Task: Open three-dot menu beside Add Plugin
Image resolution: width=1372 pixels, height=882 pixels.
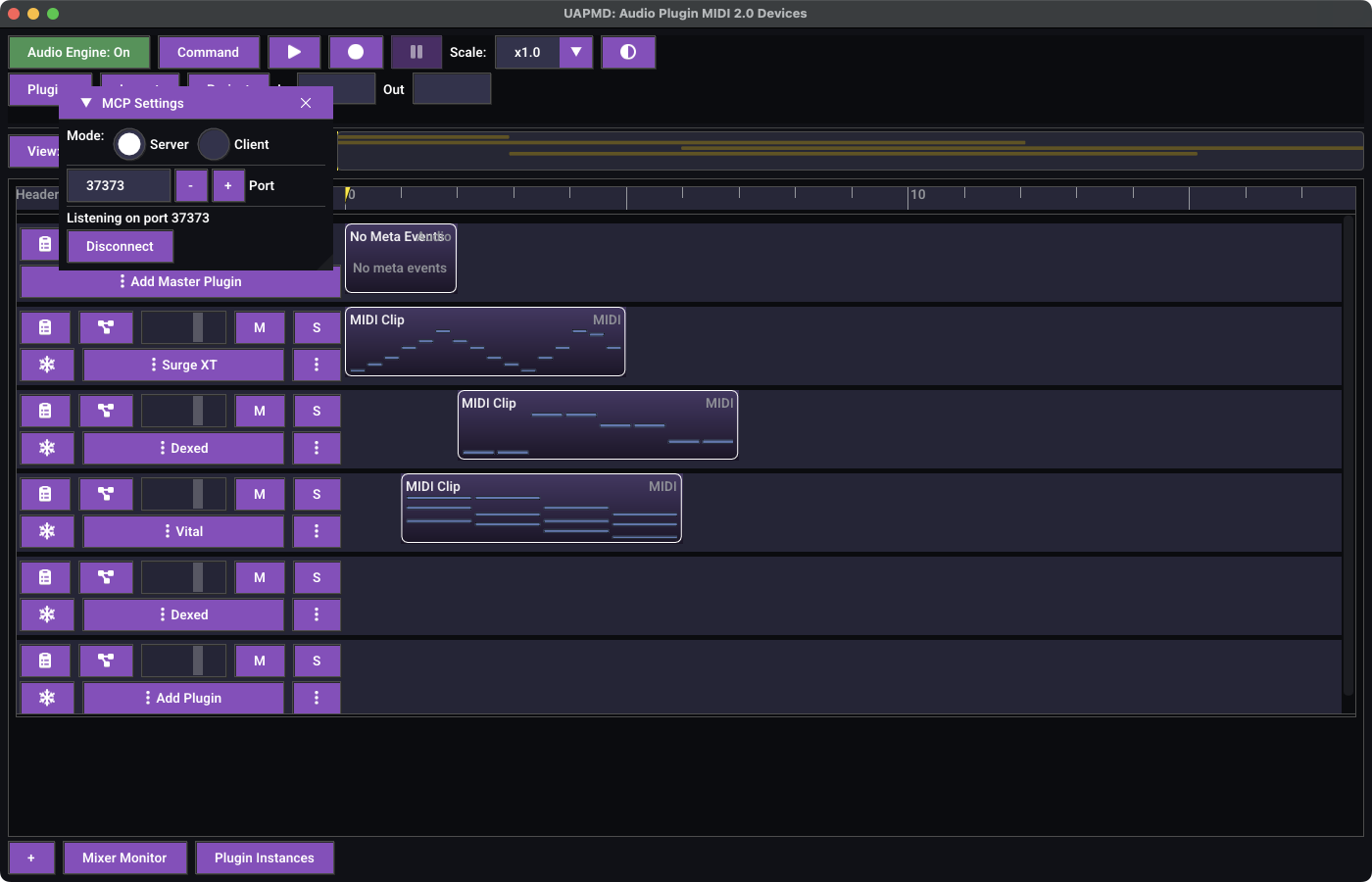Action: coord(317,698)
